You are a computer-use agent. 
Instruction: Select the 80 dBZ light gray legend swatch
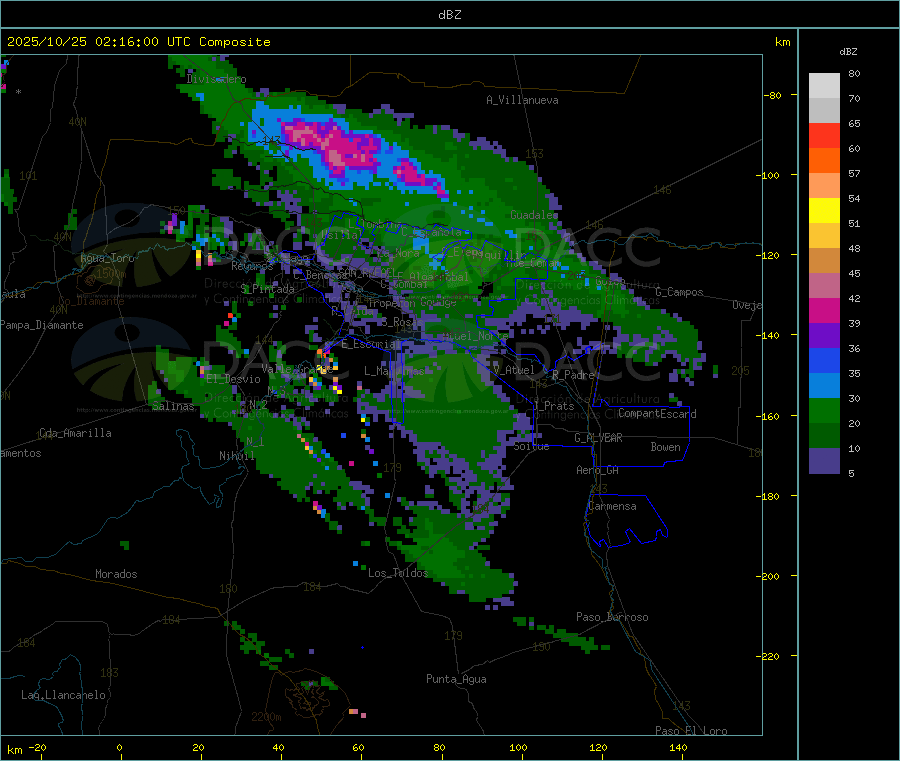pyautogui.click(x=824, y=86)
